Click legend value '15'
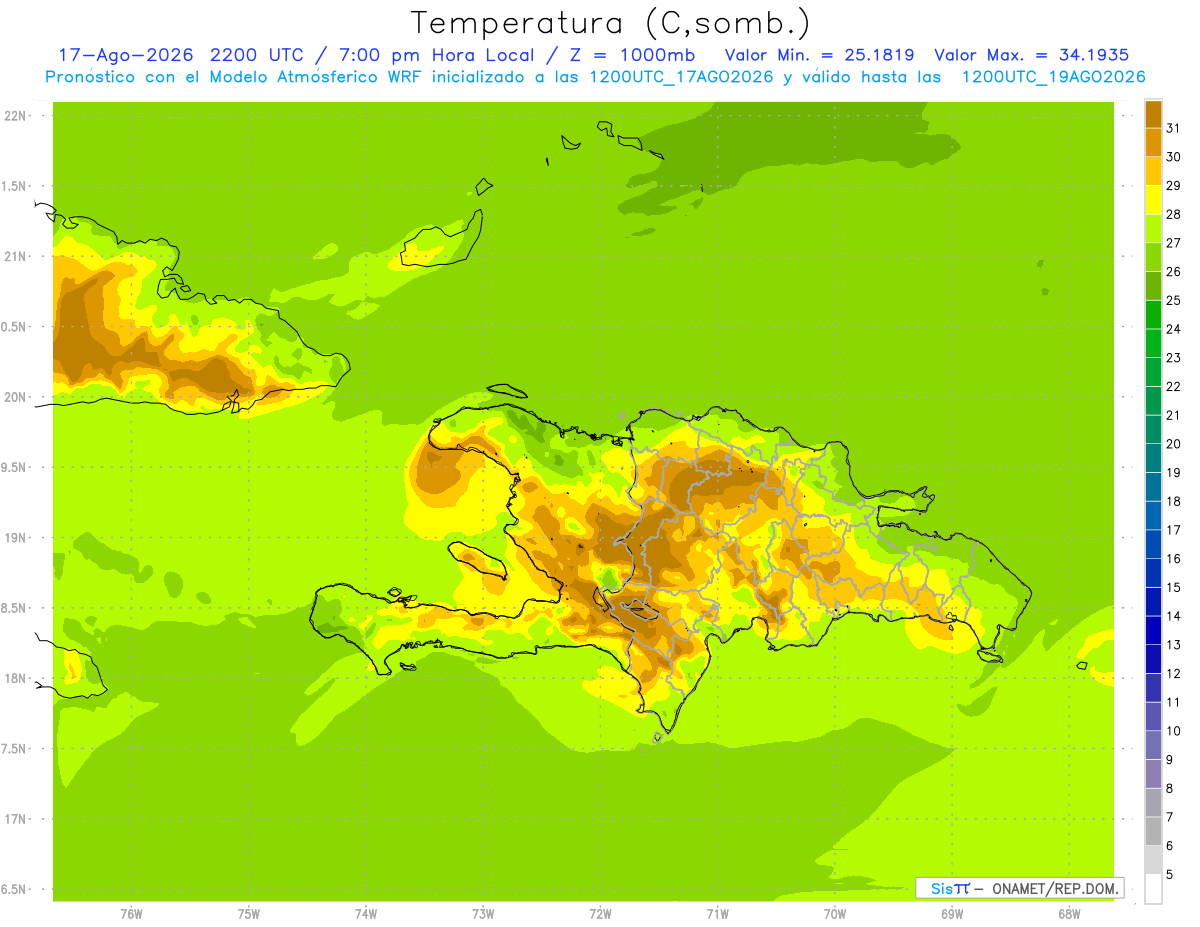Image resolution: width=1200 pixels, height=927 pixels. click(x=1173, y=587)
